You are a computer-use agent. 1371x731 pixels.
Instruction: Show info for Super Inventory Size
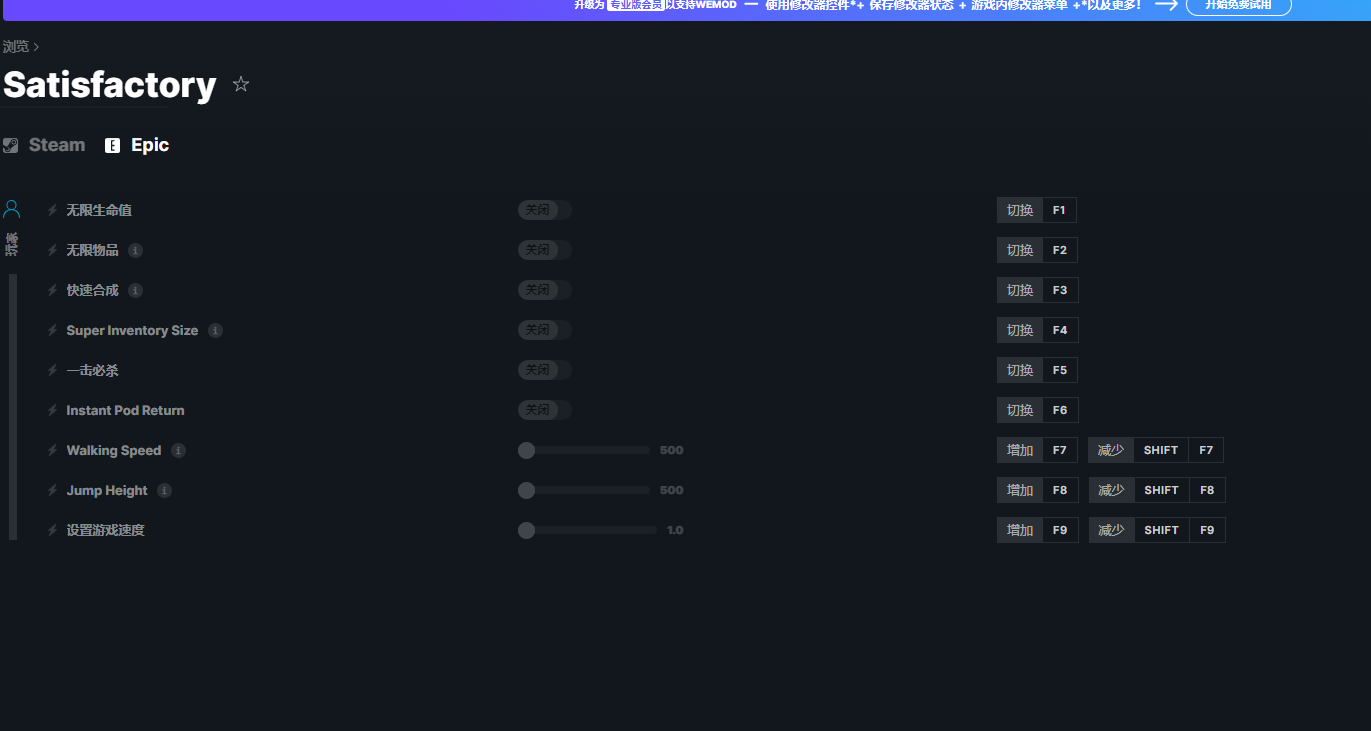click(215, 330)
